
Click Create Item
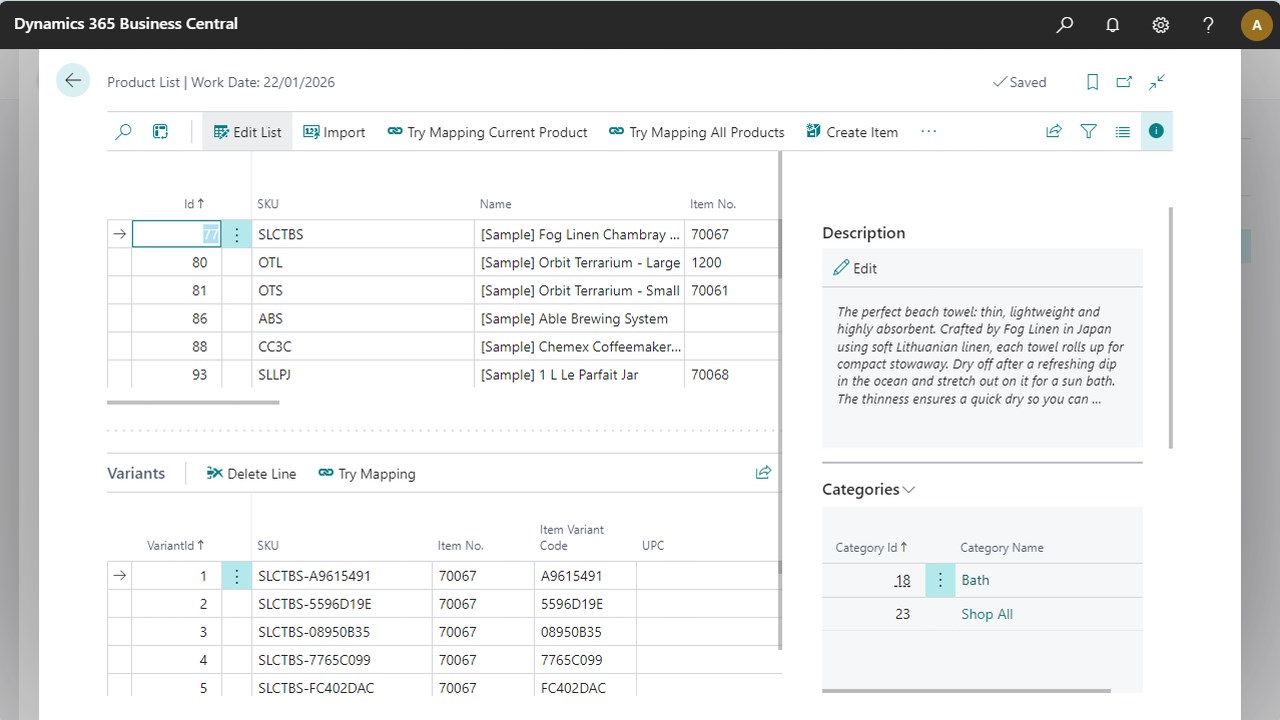(x=852, y=132)
